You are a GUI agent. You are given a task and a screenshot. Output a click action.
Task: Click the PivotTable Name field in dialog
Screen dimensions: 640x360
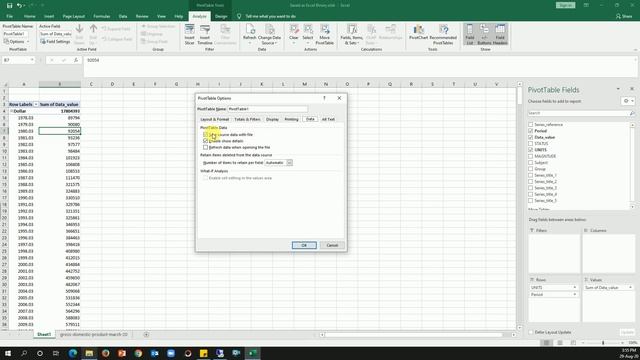[268, 109]
